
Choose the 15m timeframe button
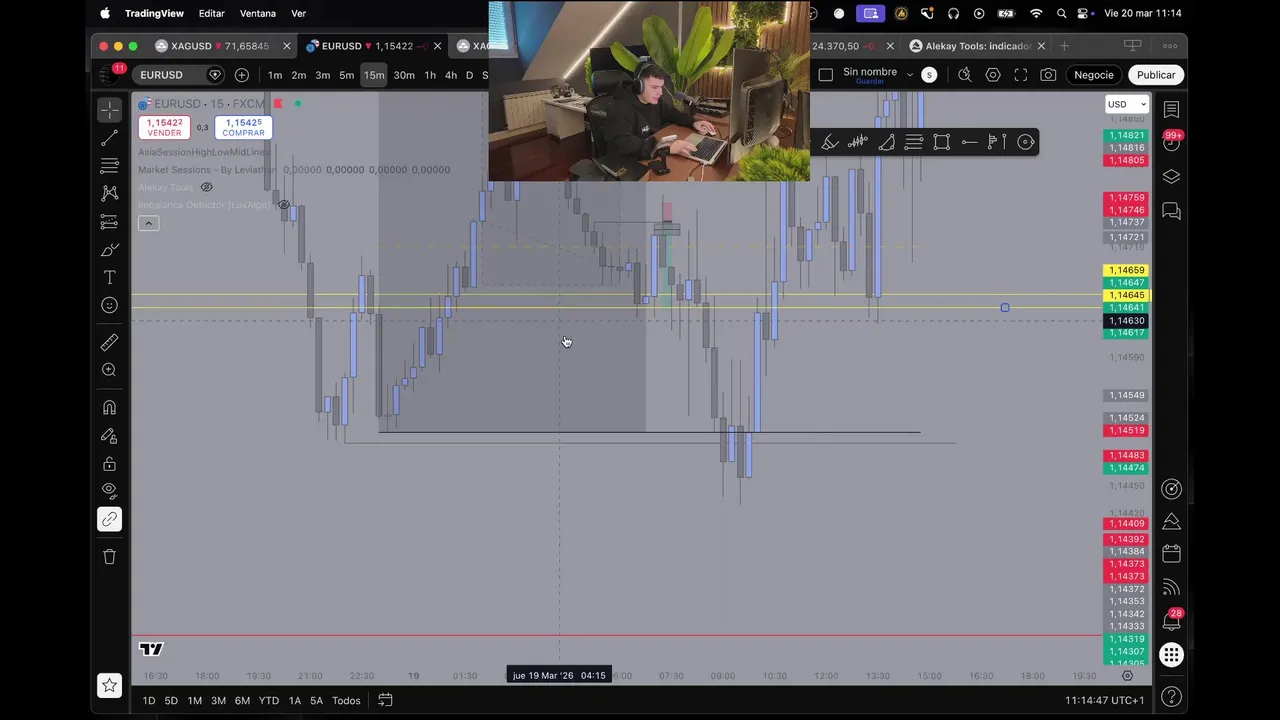(374, 75)
